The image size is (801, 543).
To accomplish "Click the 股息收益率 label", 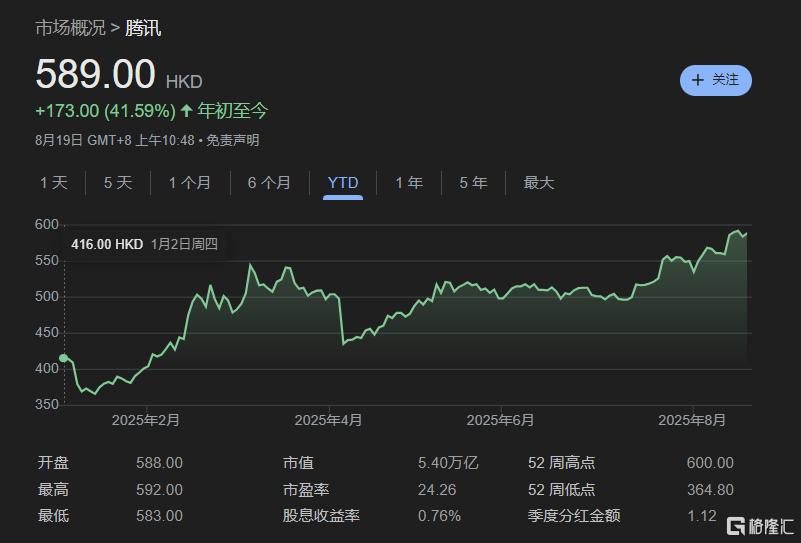I will click(321, 515).
